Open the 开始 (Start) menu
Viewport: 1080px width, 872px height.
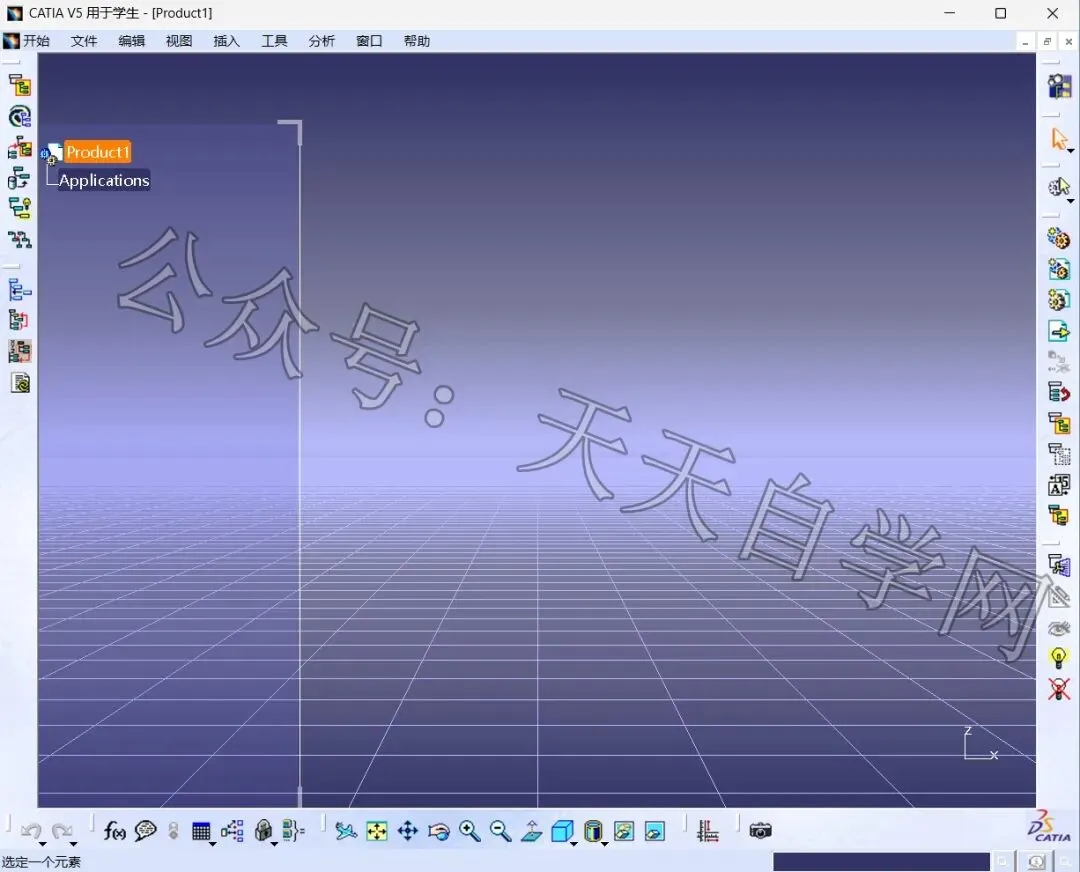(x=36, y=41)
